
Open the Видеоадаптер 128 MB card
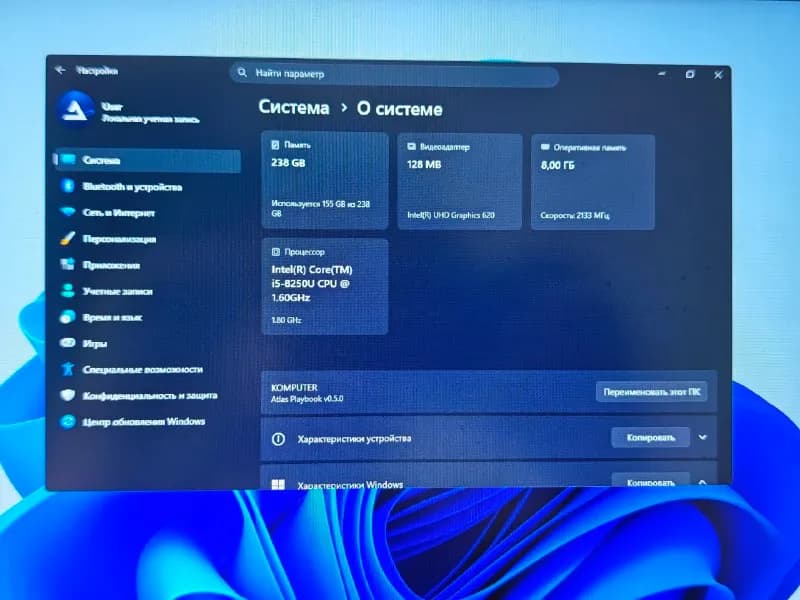point(460,182)
